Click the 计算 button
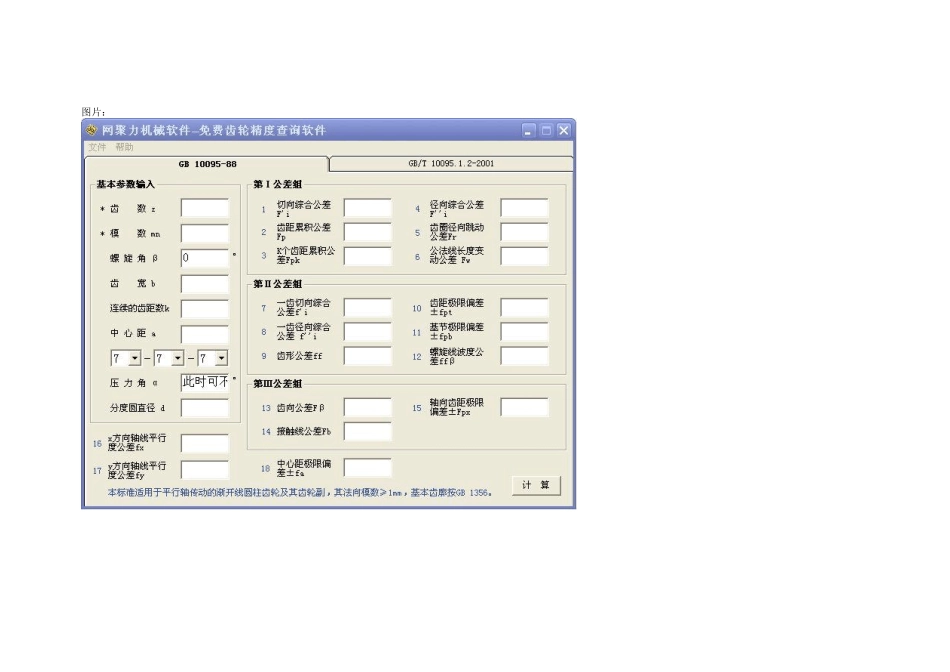The height and width of the screenshot is (672, 950). pyautogui.click(x=536, y=485)
